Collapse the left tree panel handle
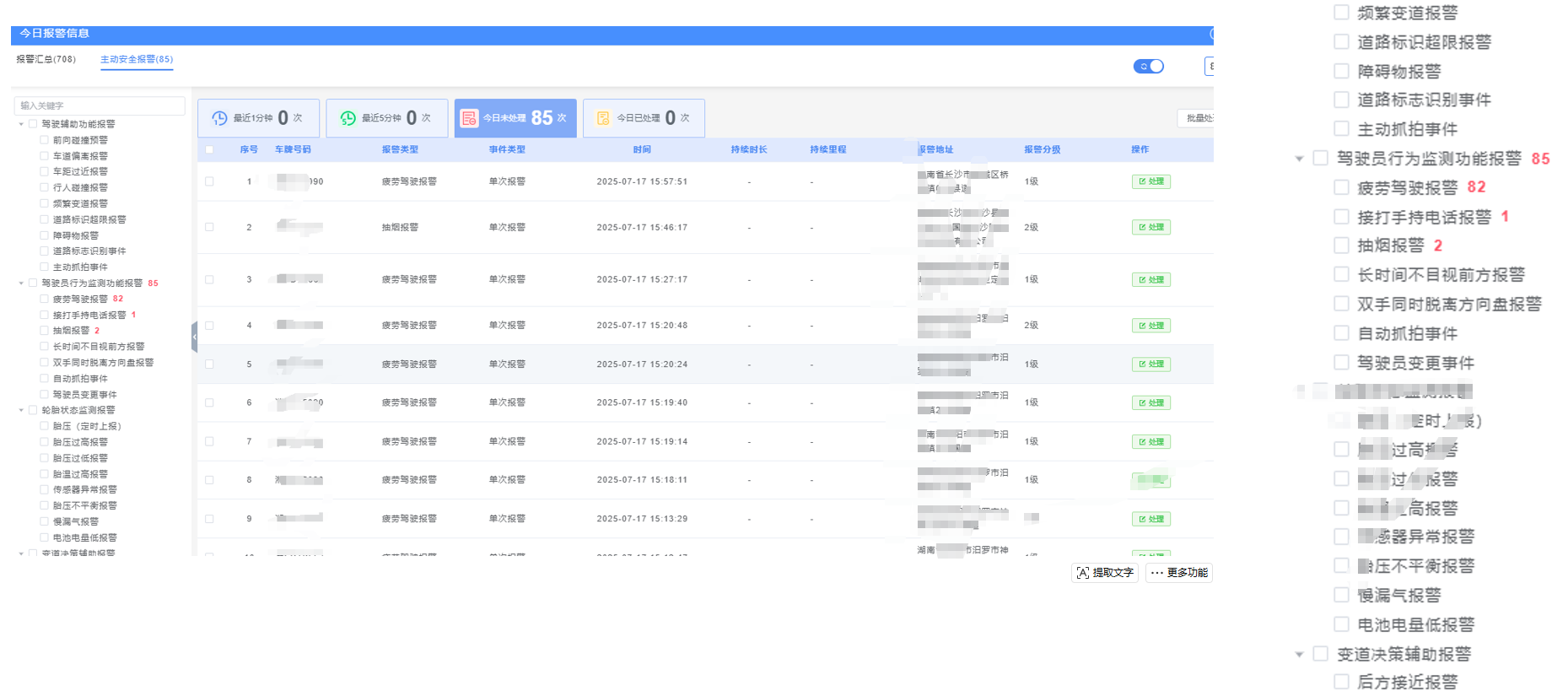Screen dimensions: 1568x691 point(194,337)
